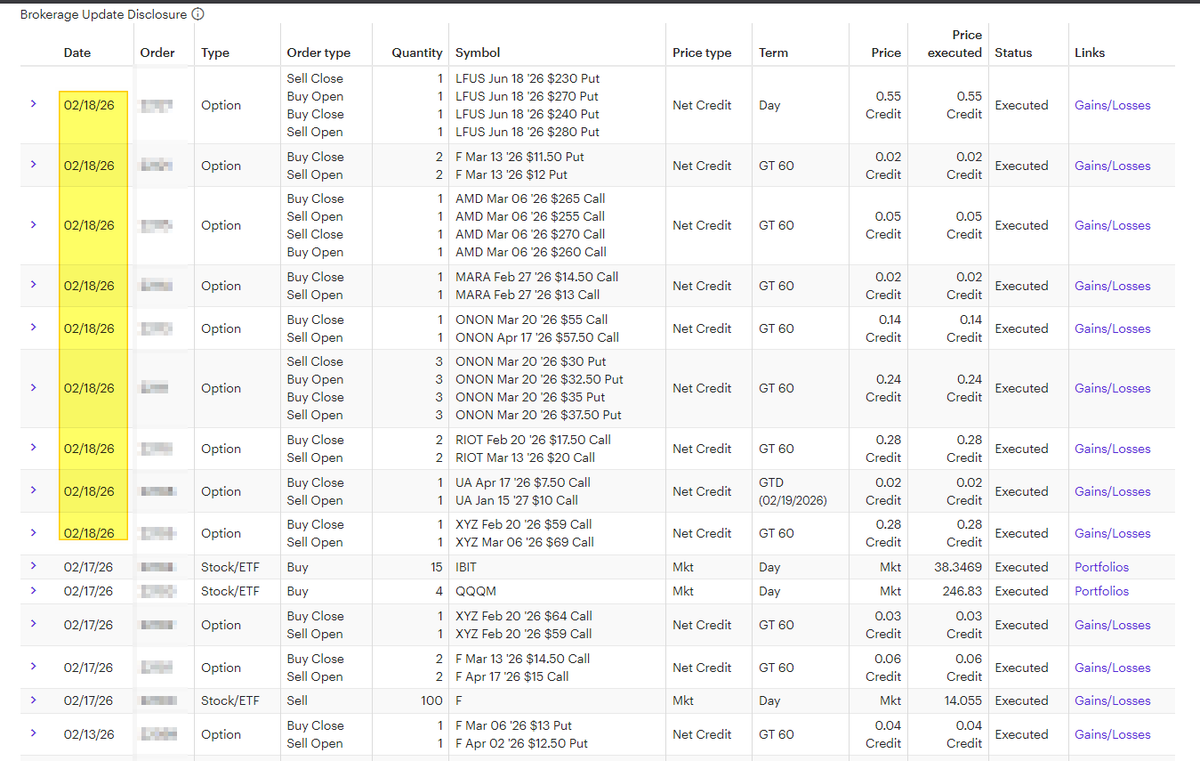Viewport: 1200px width, 761px height.
Task: Open Gains/Losses for the UA order
Action: [x=1112, y=491]
